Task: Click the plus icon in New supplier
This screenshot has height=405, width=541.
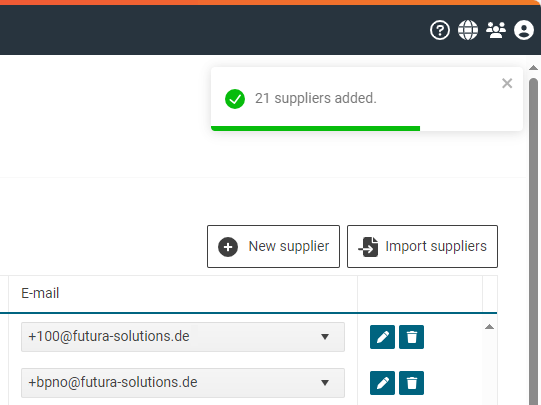Action: click(x=228, y=247)
